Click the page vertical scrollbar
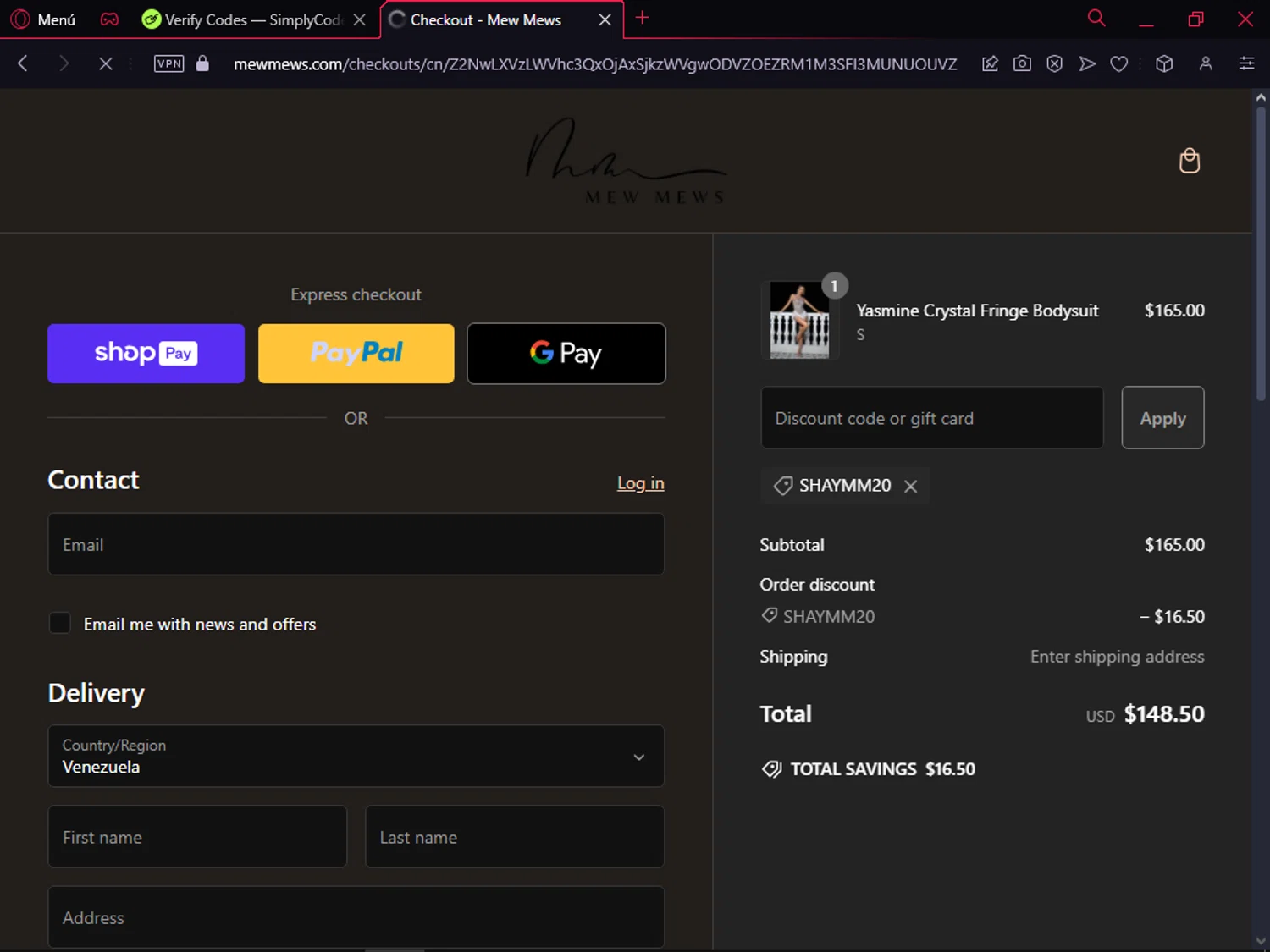 coord(1261,254)
